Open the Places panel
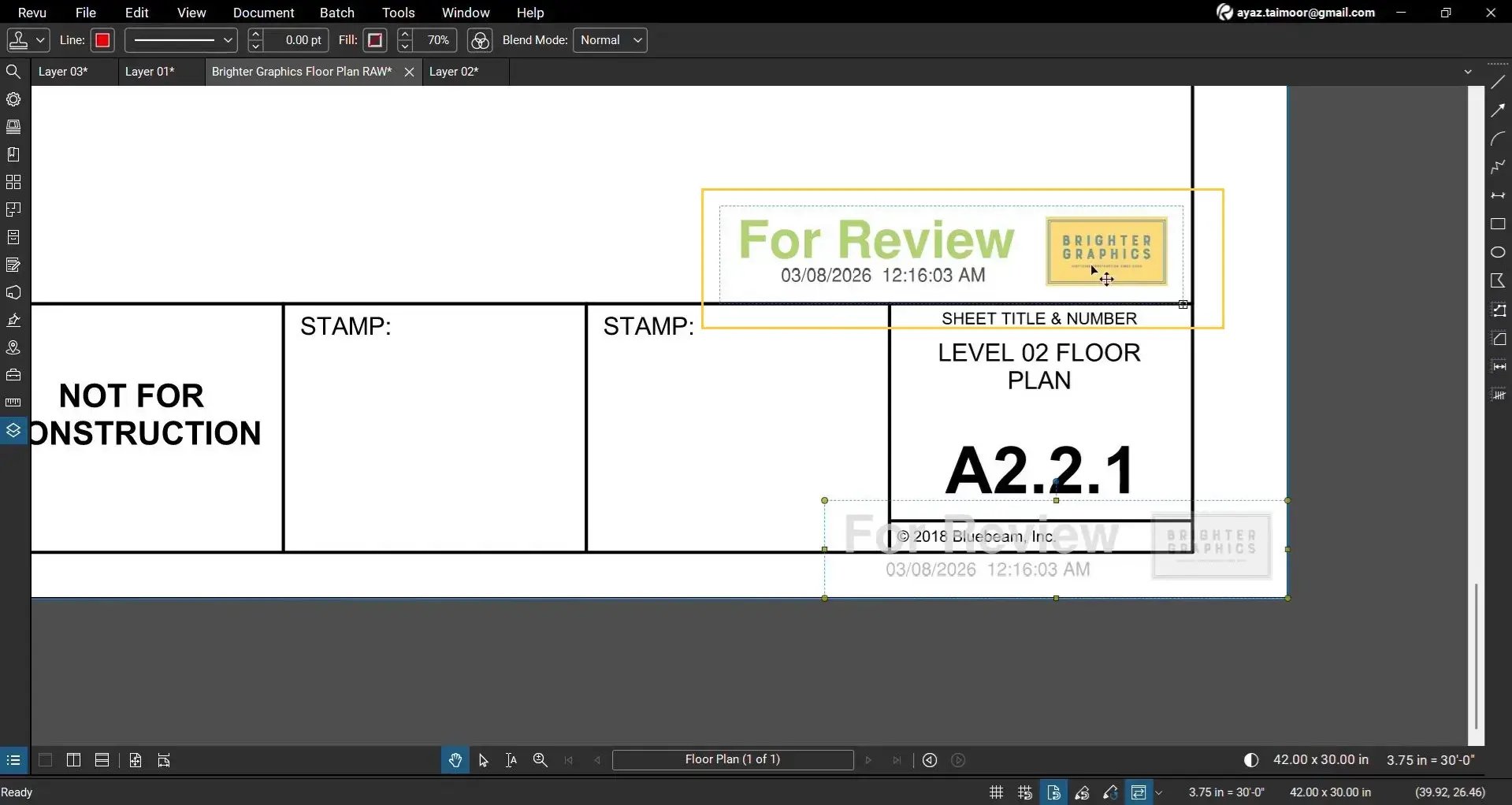The height and width of the screenshot is (805, 1512). coord(13,347)
